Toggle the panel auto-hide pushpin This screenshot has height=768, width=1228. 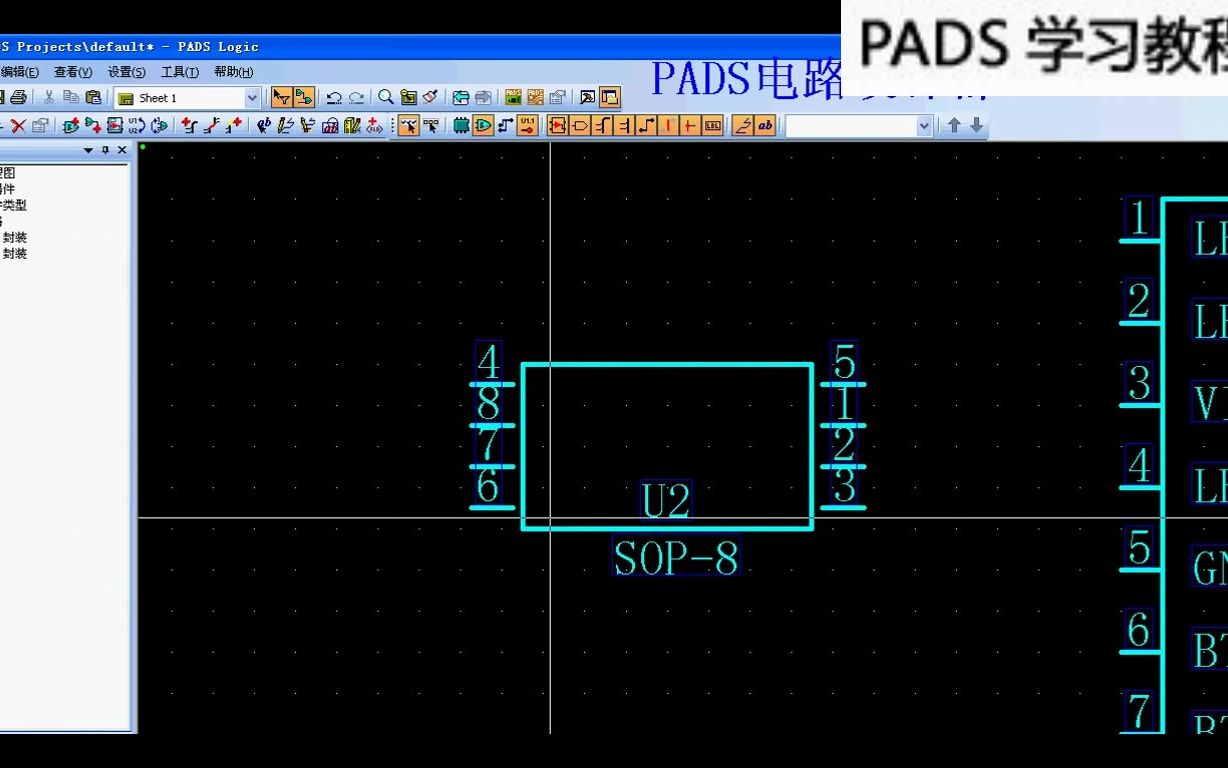point(105,149)
